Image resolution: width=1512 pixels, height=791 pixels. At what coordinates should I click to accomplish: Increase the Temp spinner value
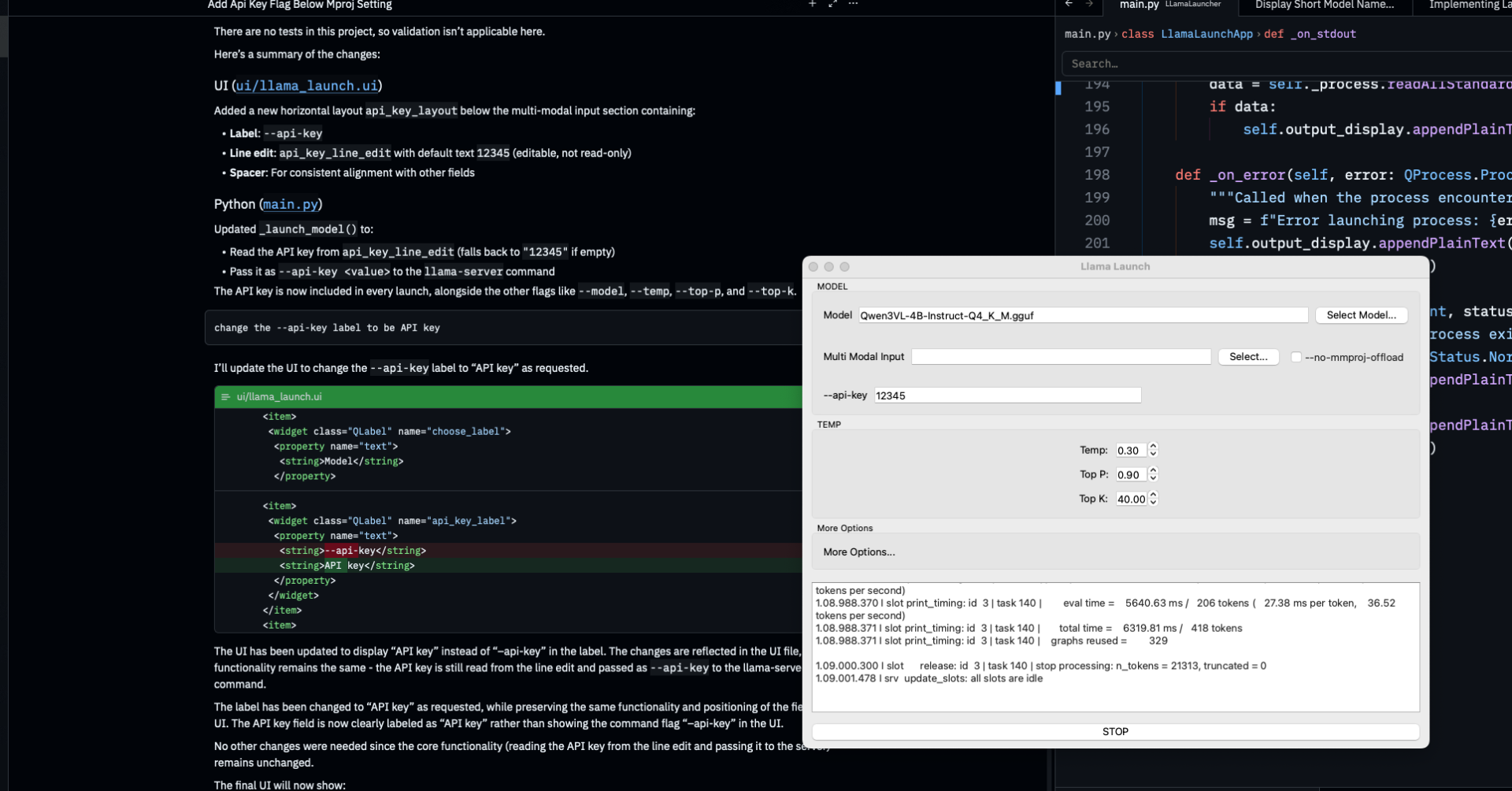tap(1154, 447)
